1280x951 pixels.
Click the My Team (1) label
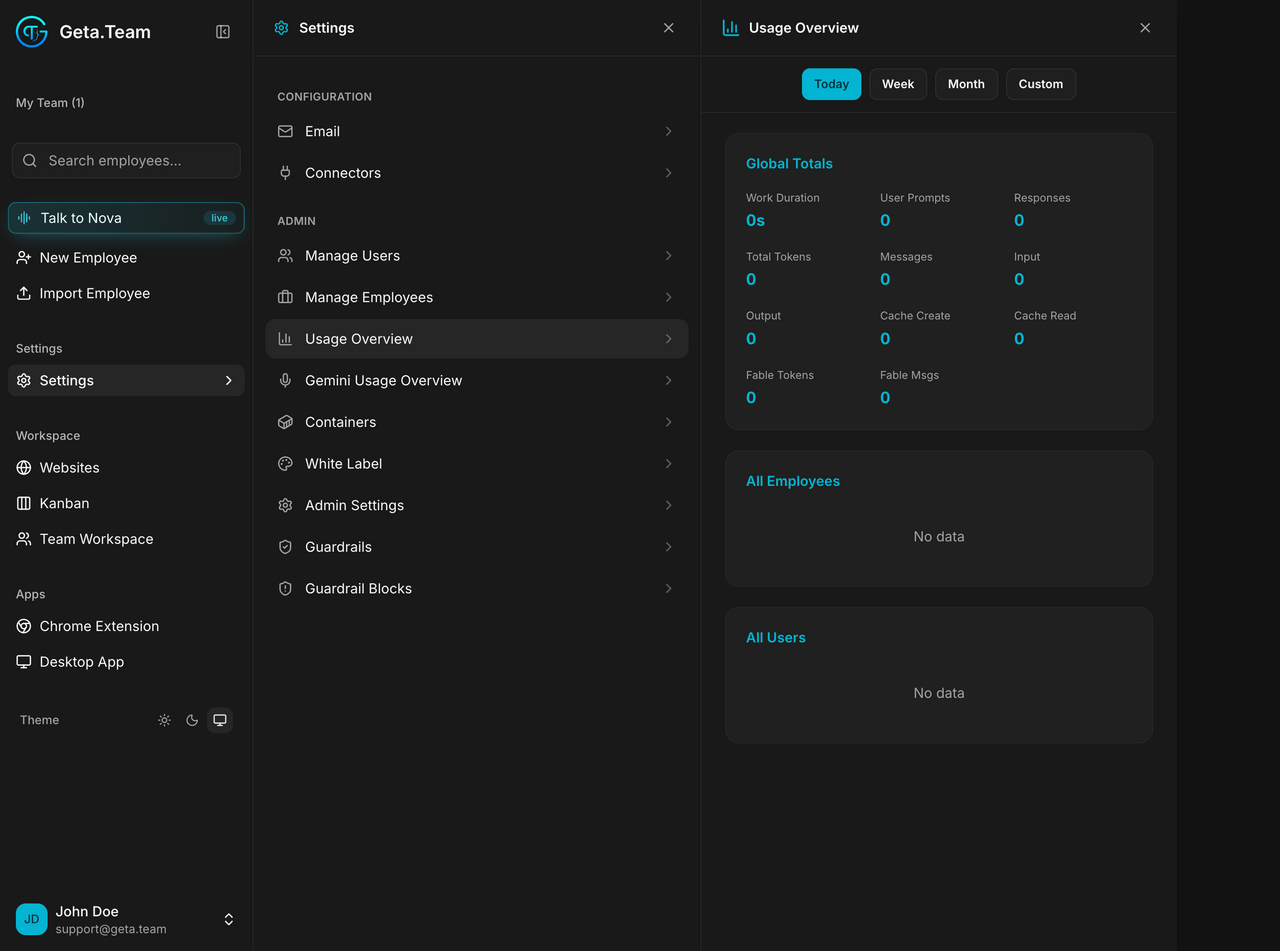(50, 103)
